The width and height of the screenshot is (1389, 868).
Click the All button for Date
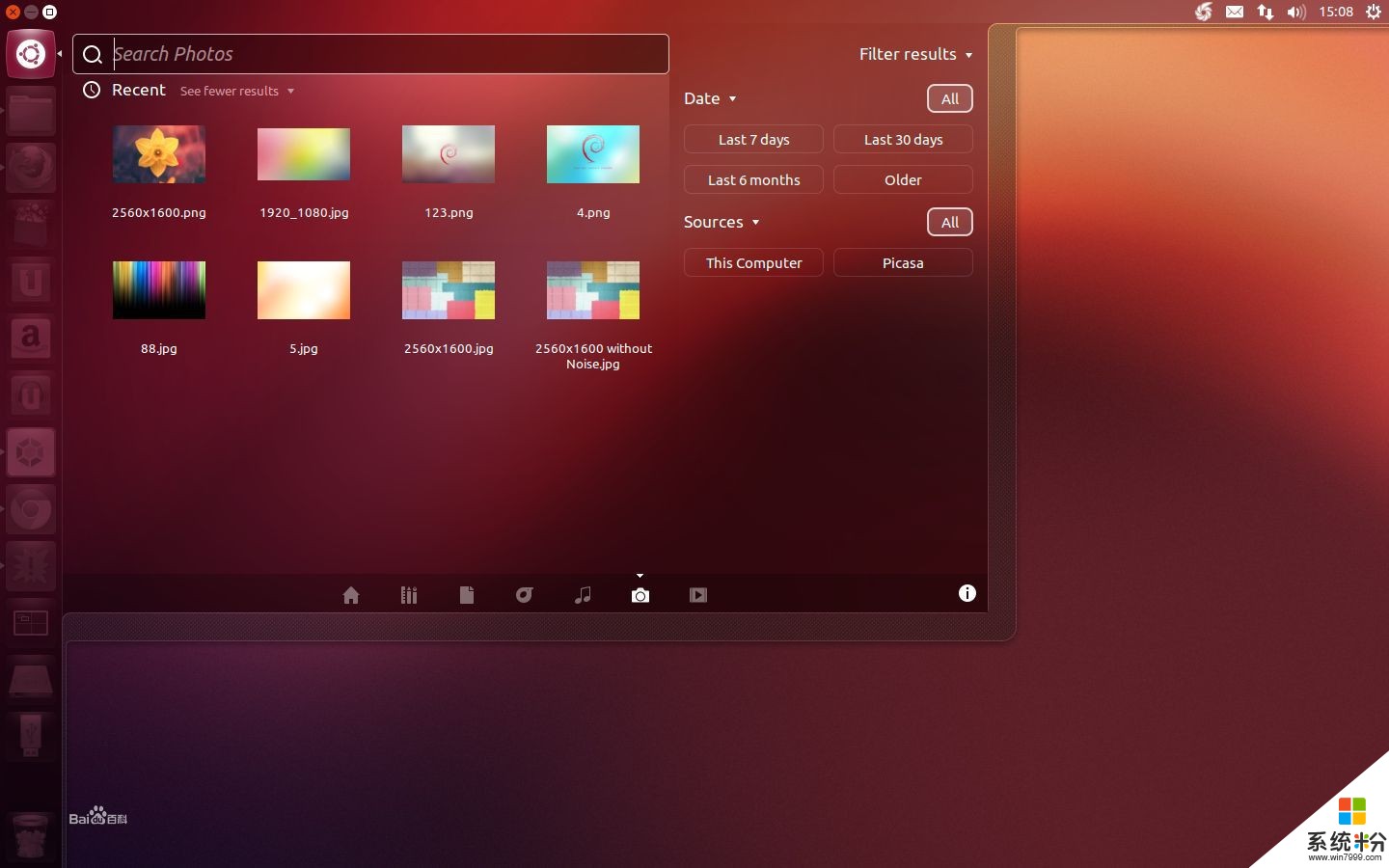(949, 98)
